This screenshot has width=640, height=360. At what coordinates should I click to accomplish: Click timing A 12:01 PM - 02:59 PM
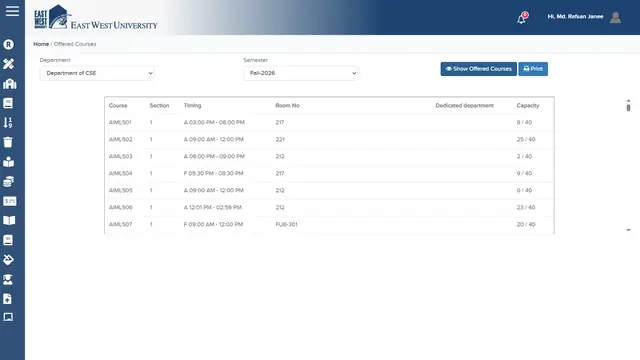pos(213,207)
